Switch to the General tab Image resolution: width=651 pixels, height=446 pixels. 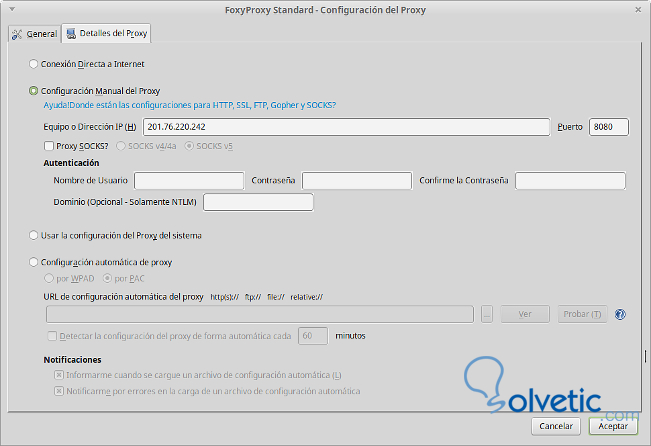click(x=34, y=34)
